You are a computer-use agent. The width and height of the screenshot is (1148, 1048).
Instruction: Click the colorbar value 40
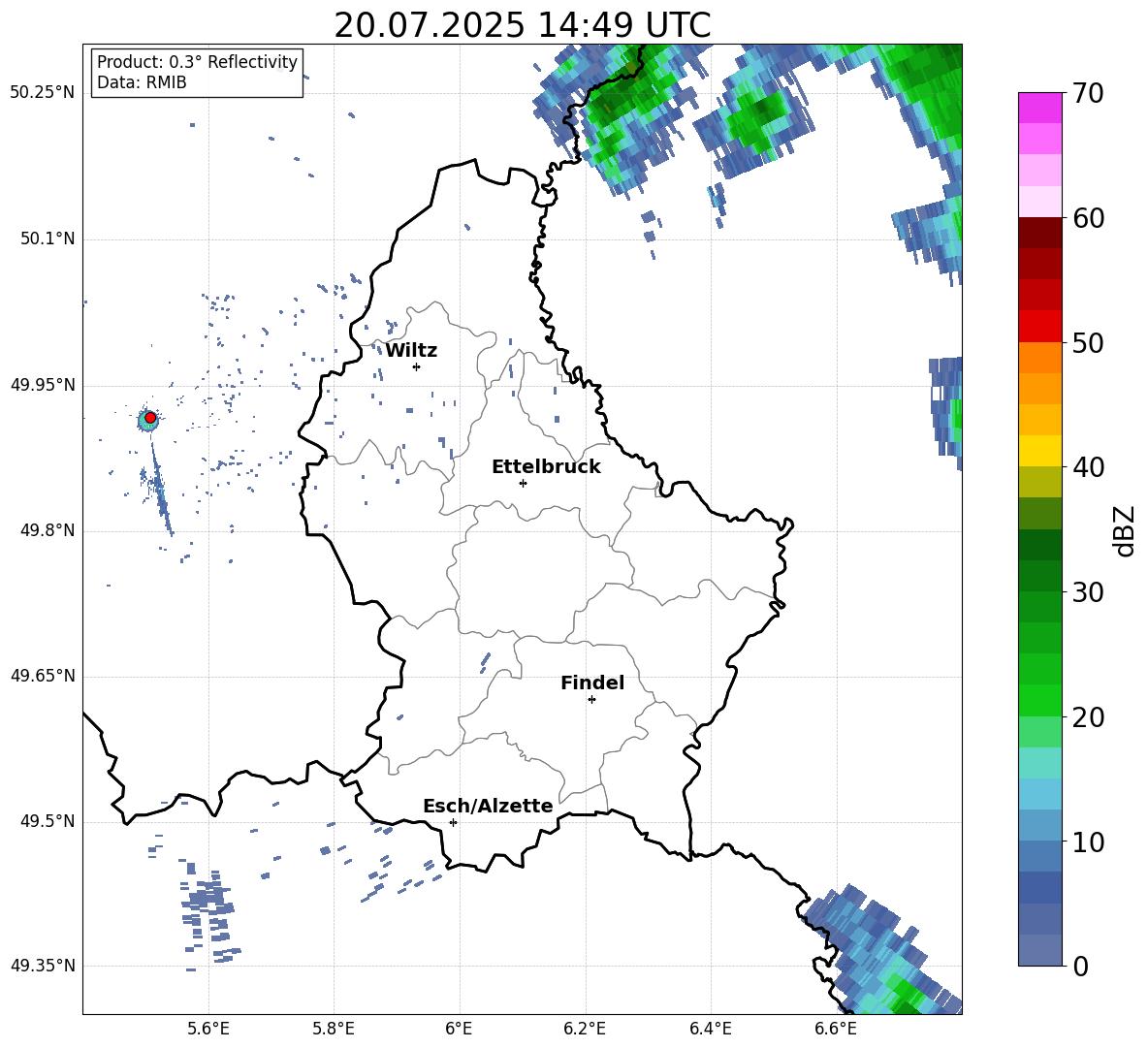[1088, 467]
